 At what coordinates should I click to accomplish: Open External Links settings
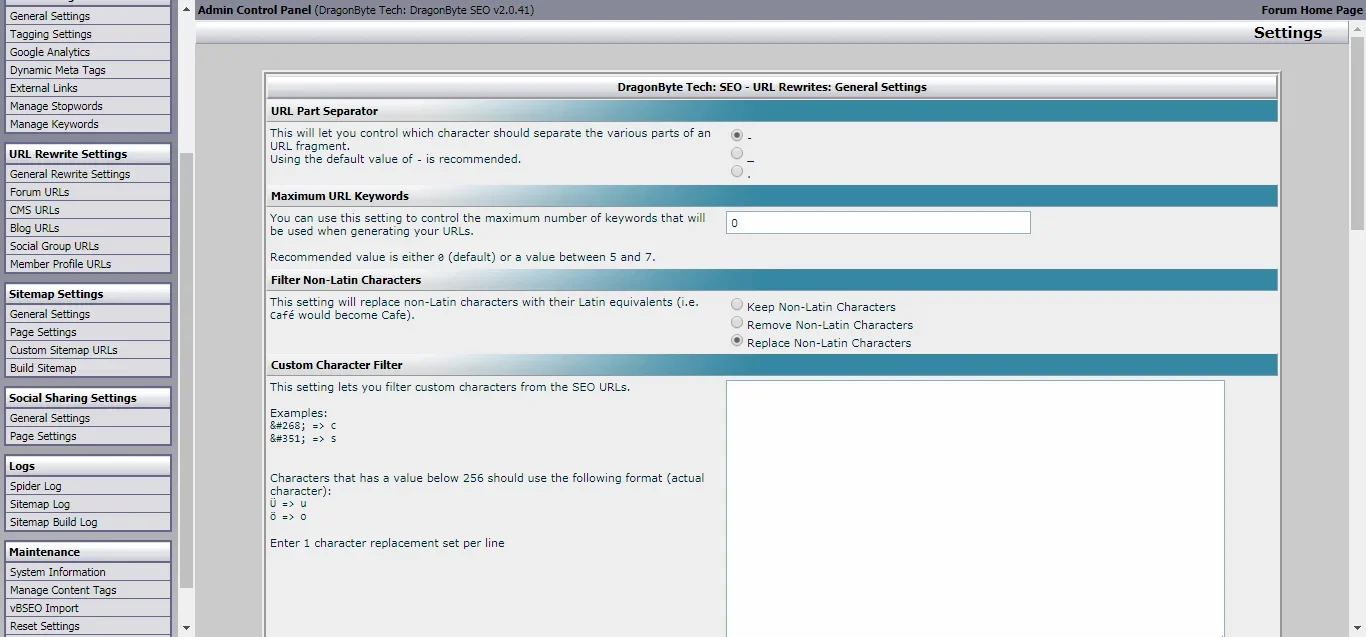(87, 88)
